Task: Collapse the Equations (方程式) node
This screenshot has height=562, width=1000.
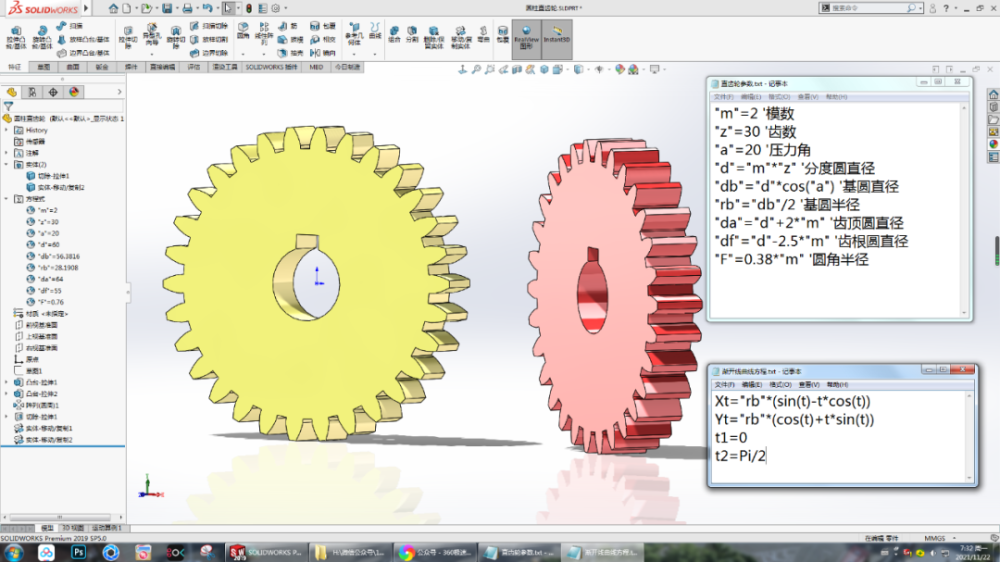Action: point(7,199)
